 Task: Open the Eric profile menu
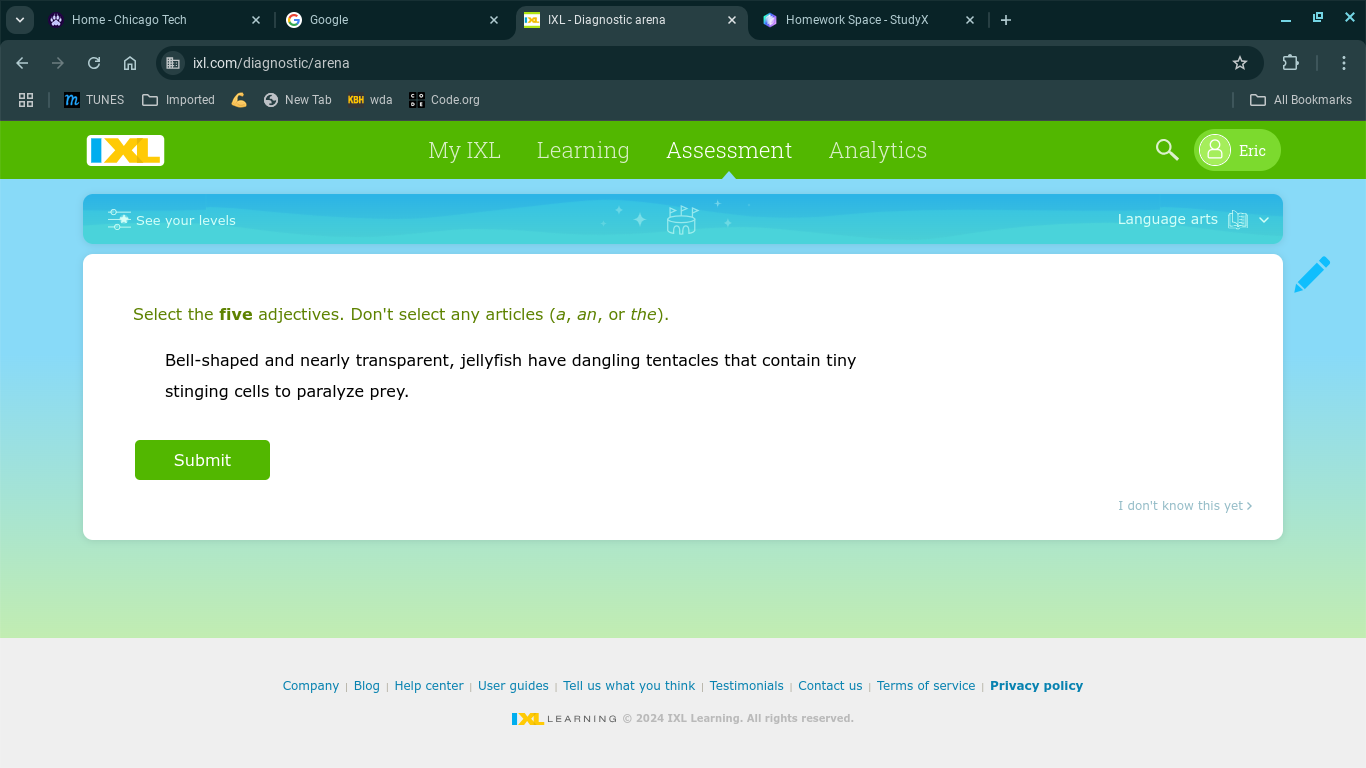click(x=1237, y=150)
